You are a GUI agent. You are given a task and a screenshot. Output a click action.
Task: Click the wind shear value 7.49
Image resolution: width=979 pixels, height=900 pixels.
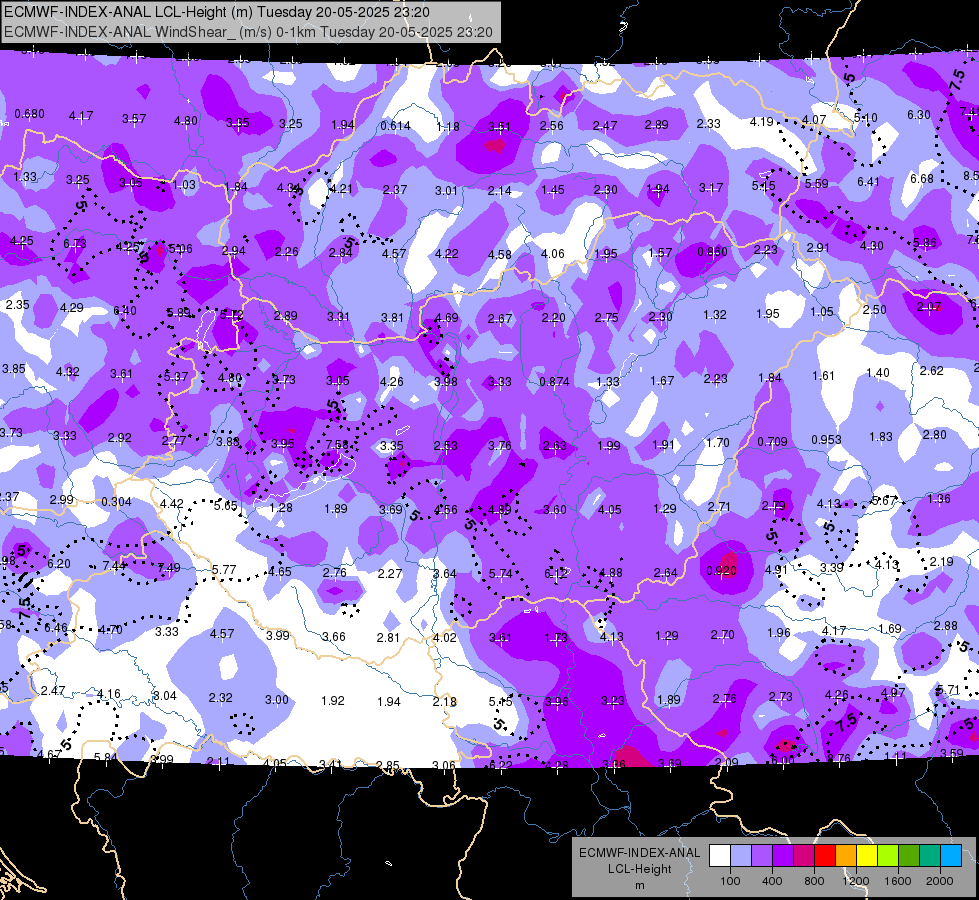pyautogui.click(x=169, y=568)
